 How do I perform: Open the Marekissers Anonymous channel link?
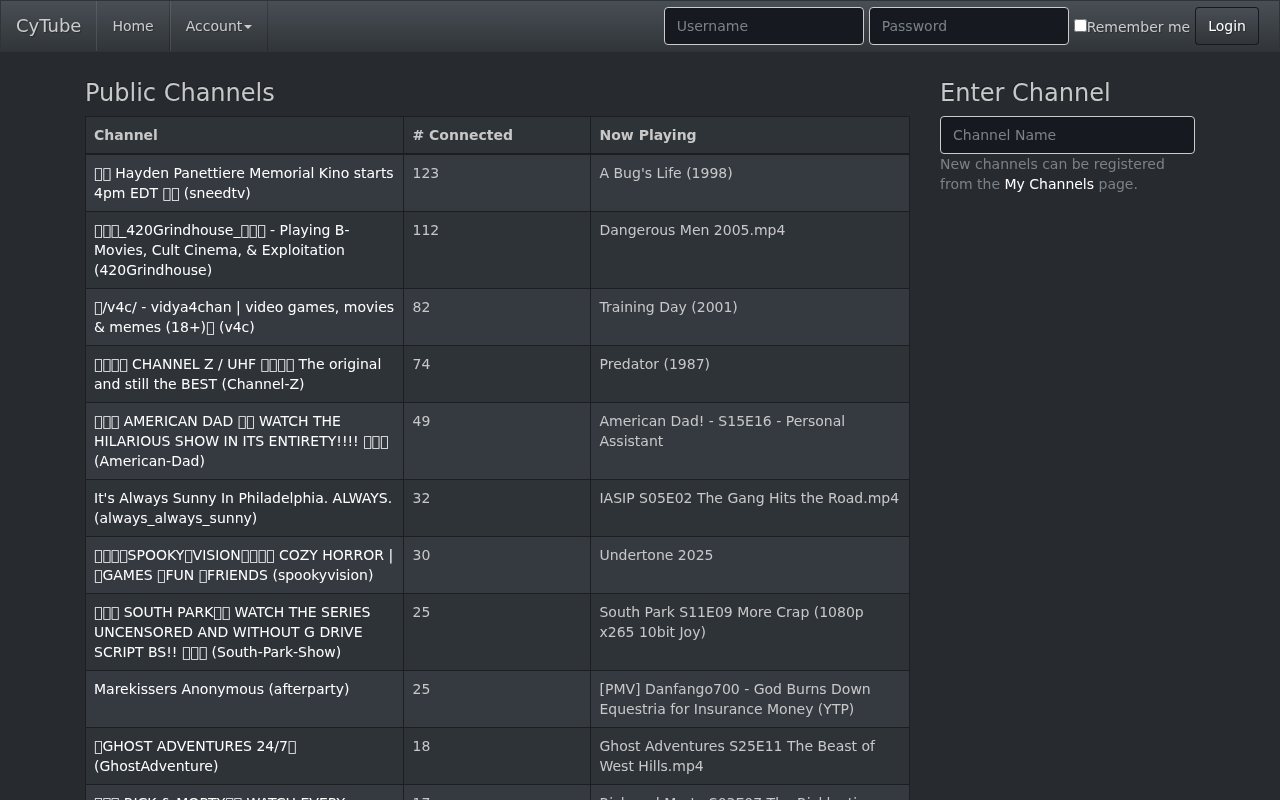(221, 689)
